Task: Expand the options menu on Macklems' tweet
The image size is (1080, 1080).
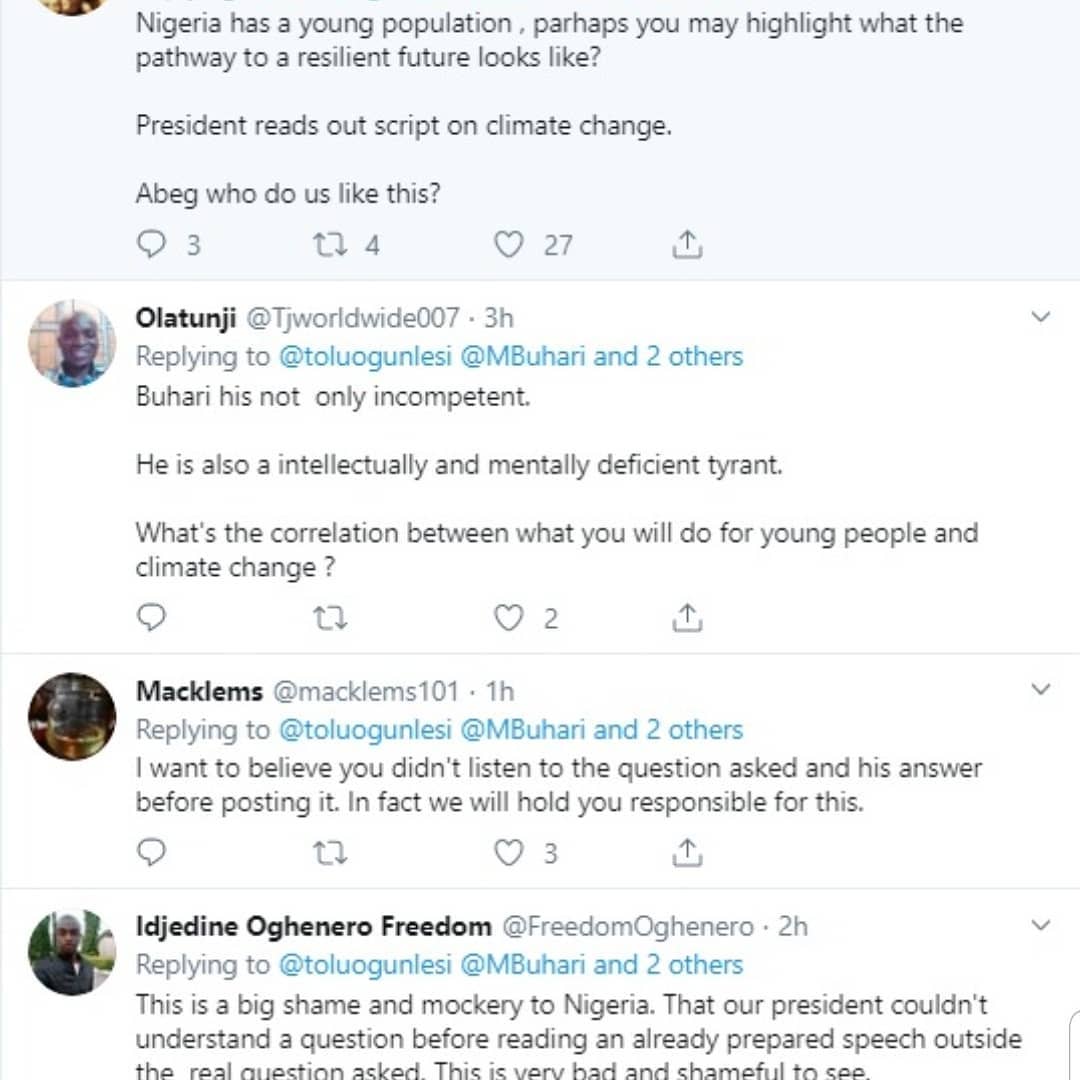Action: point(1041,690)
